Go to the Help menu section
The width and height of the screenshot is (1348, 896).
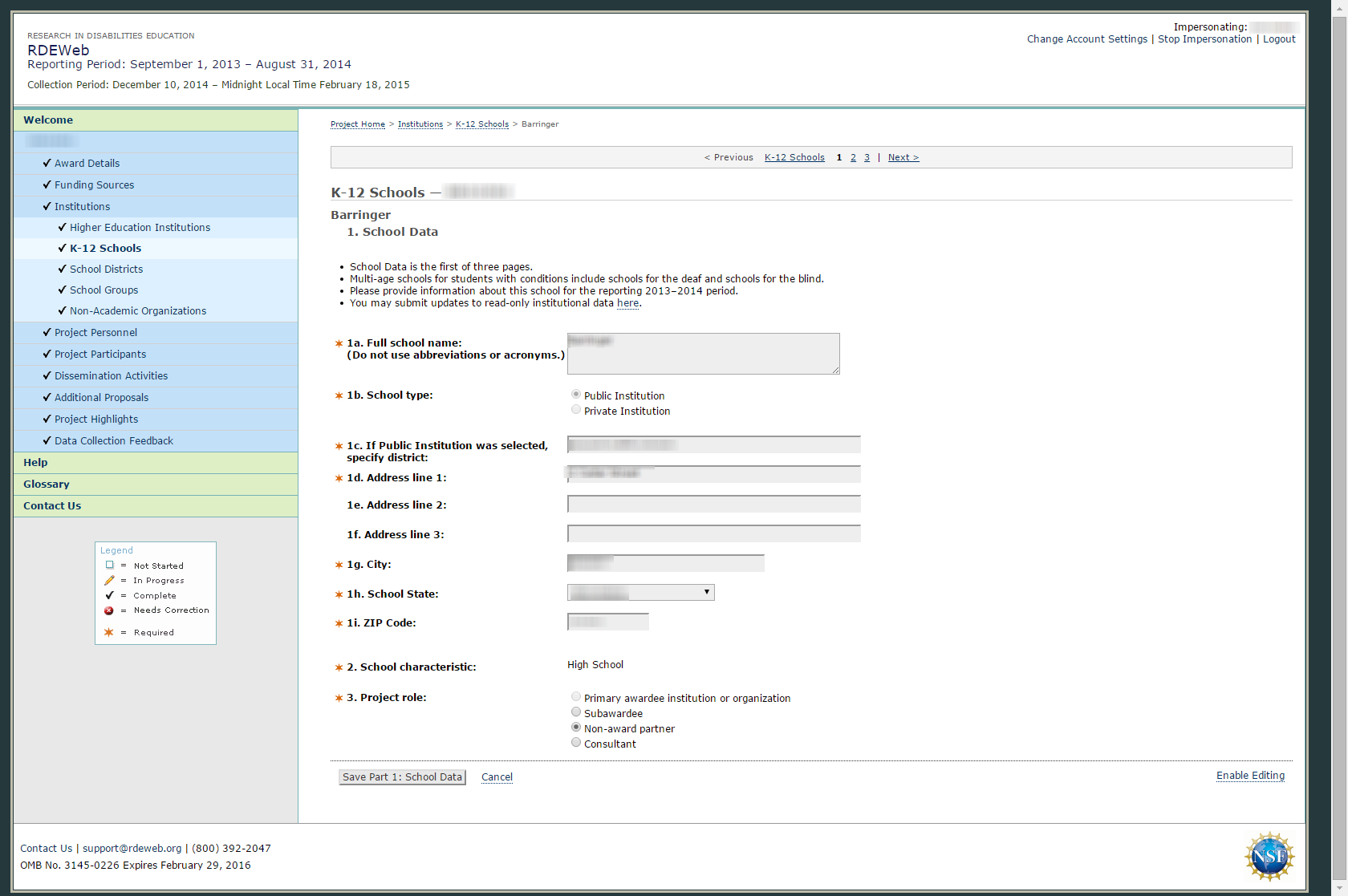(35, 462)
